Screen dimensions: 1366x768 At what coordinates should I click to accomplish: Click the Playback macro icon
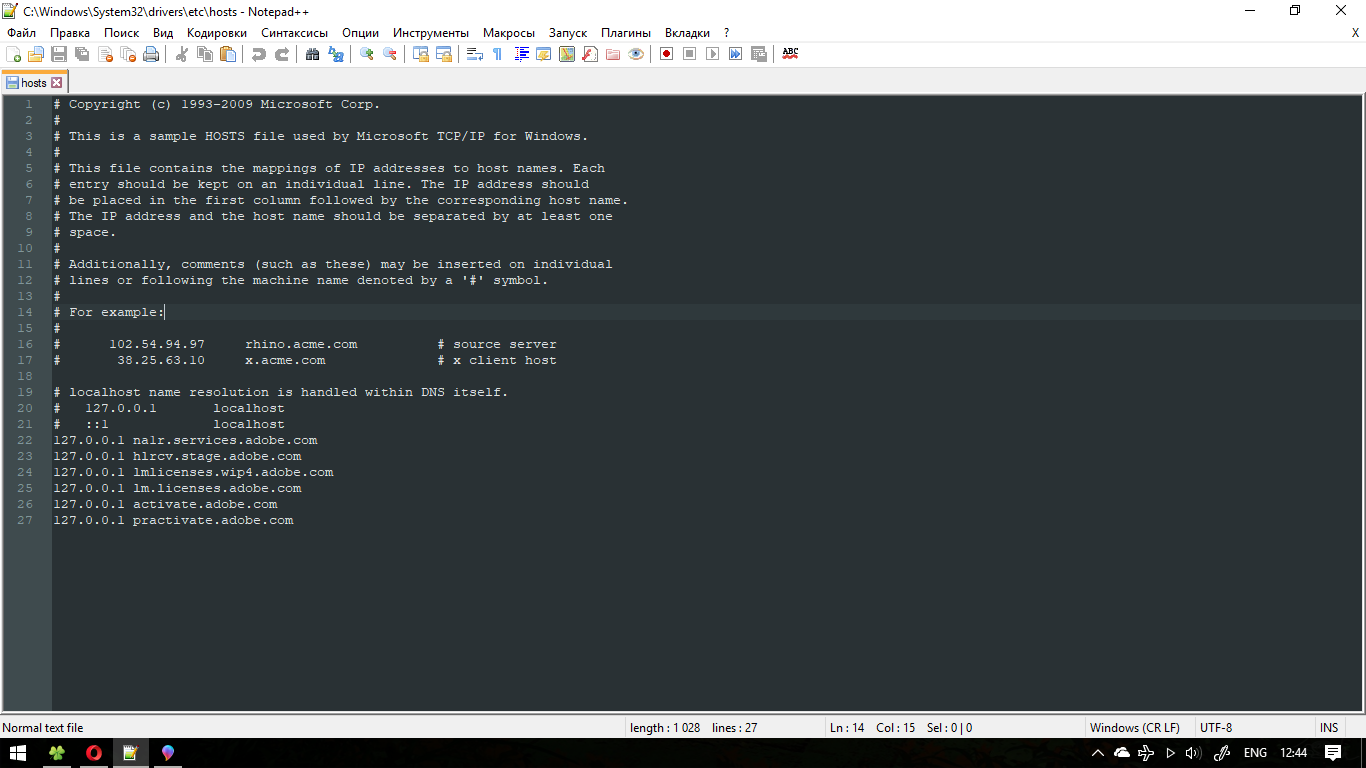click(712, 54)
